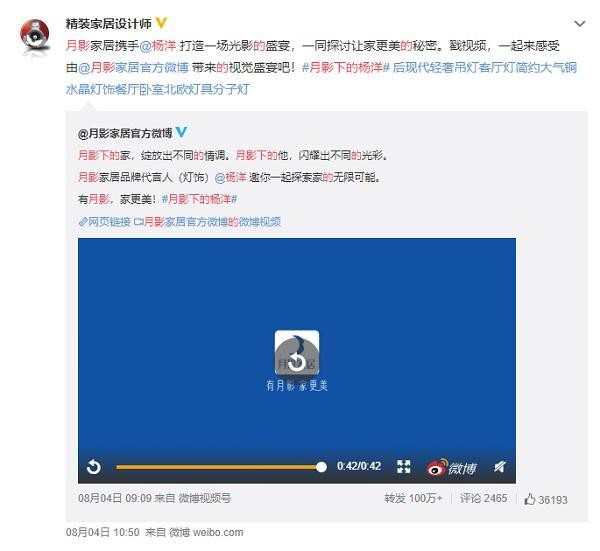Click the Weibo logo in video controls

[x=452, y=467]
